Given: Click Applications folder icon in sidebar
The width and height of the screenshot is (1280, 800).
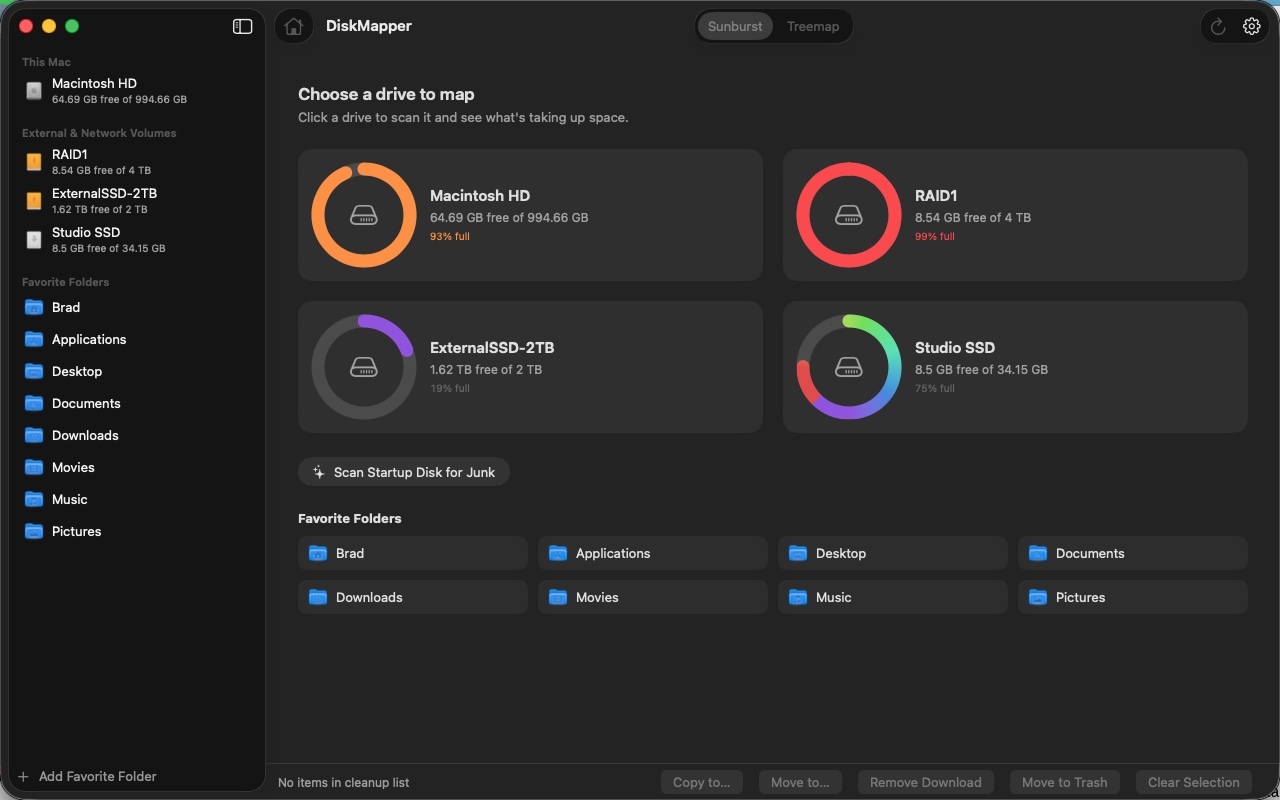Looking at the screenshot, I should (34, 339).
